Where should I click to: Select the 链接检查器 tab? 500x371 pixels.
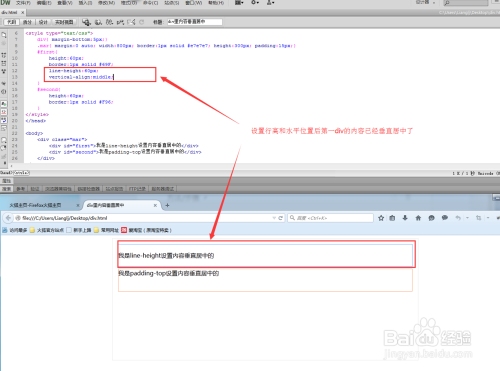click(89, 189)
